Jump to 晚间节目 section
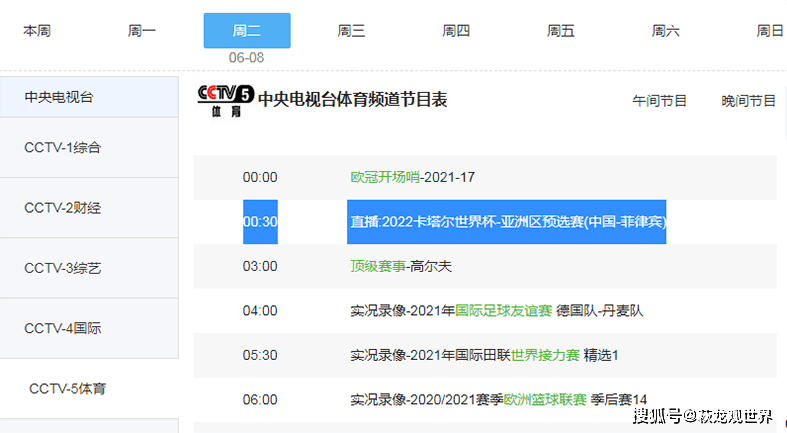The width and height of the screenshot is (787, 433). tap(748, 101)
